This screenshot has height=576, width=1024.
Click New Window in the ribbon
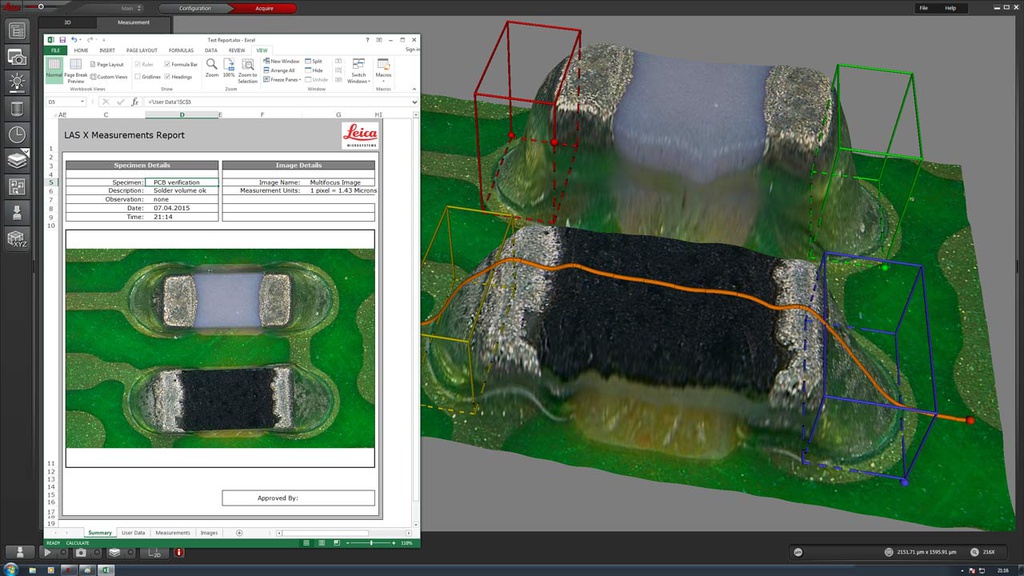pos(281,61)
